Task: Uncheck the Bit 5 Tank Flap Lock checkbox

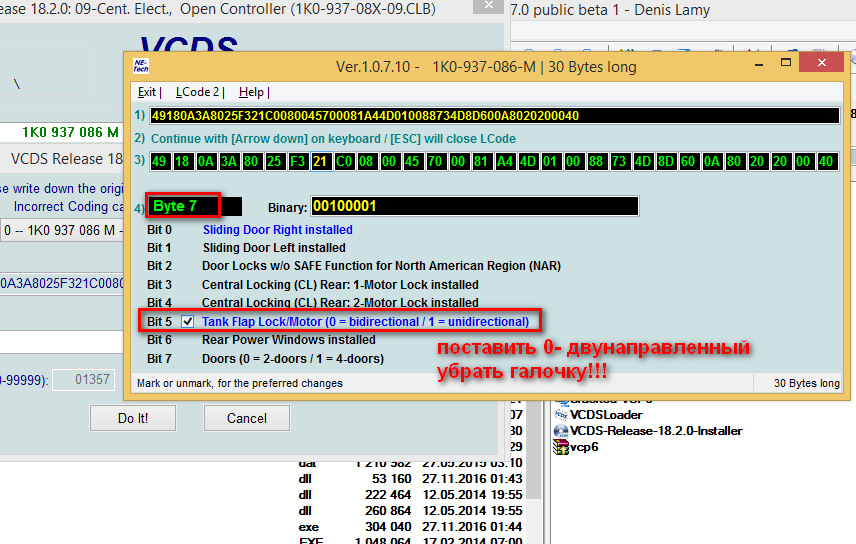Action: (x=187, y=321)
